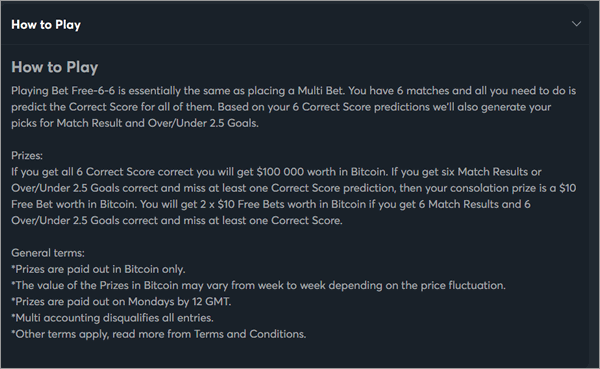This screenshot has width=600, height=369.
Task: Collapse the How to Play section chevron
Action: point(576,24)
